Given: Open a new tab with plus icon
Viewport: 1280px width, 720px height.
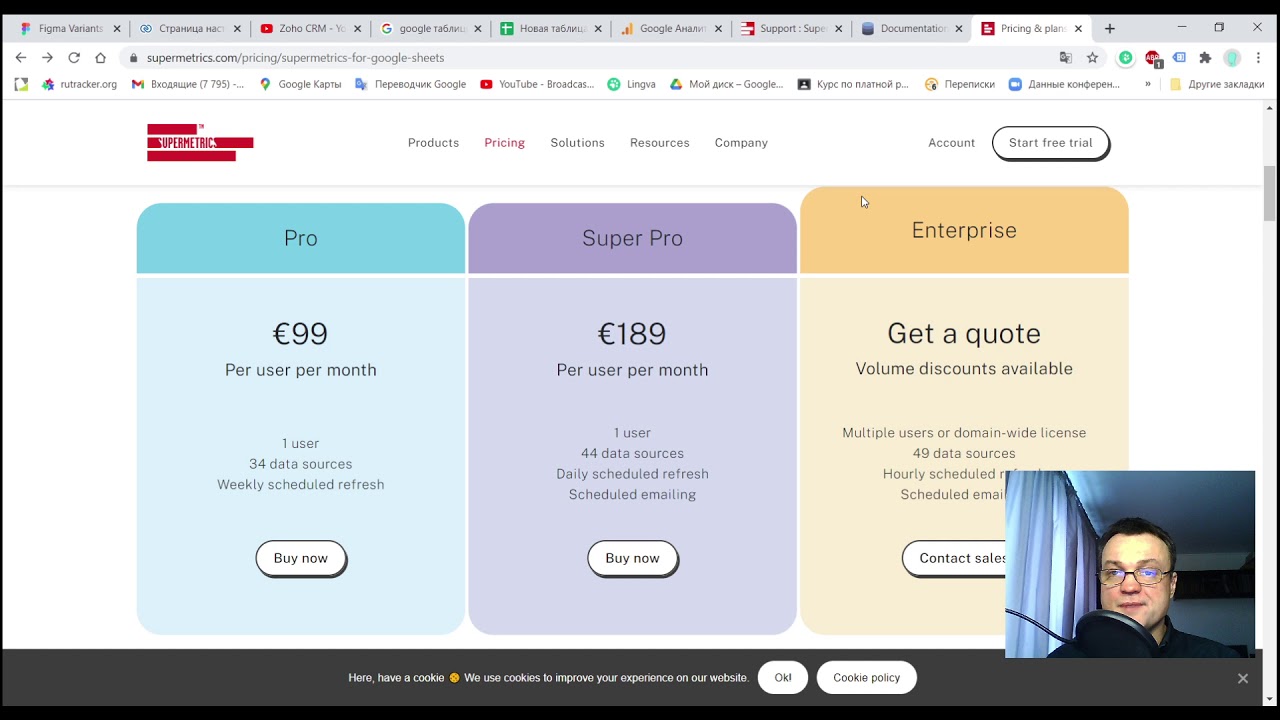Looking at the screenshot, I should [1110, 29].
